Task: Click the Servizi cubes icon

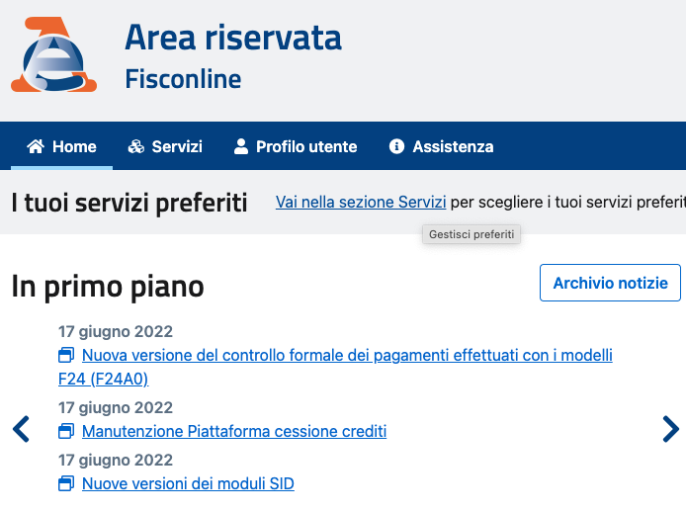Action: (137, 147)
